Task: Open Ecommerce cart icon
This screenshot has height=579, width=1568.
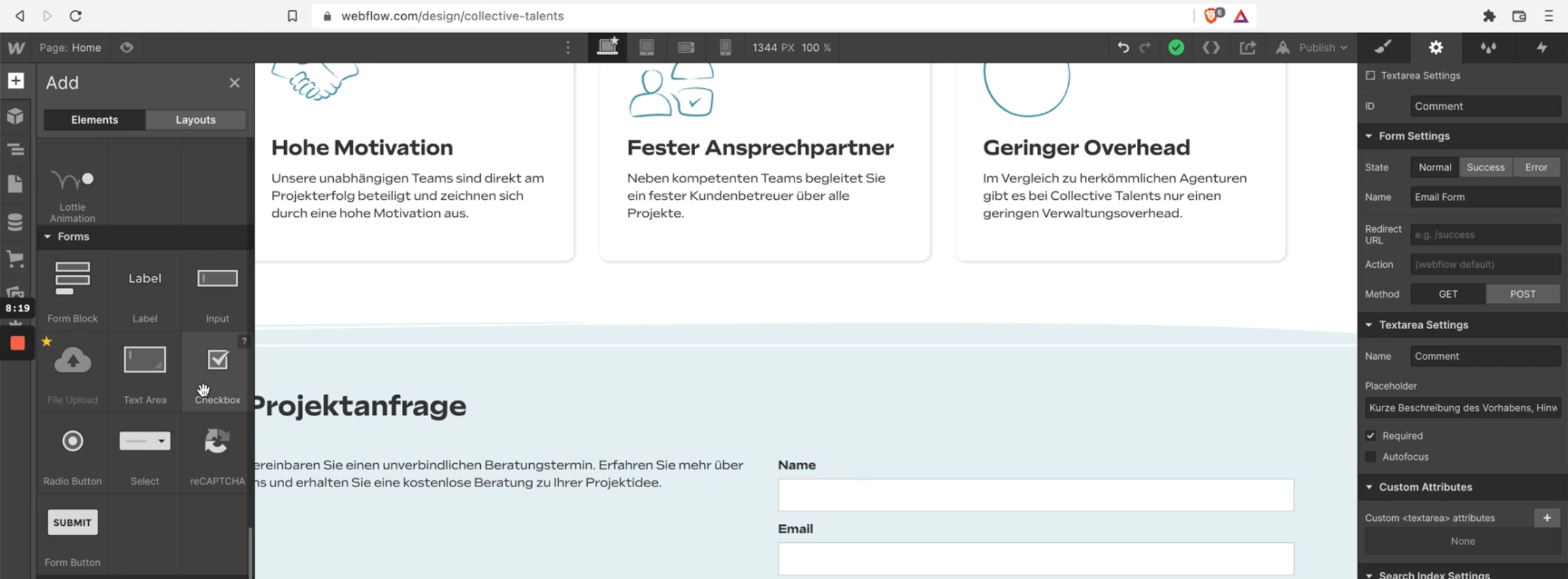Action: (15, 259)
